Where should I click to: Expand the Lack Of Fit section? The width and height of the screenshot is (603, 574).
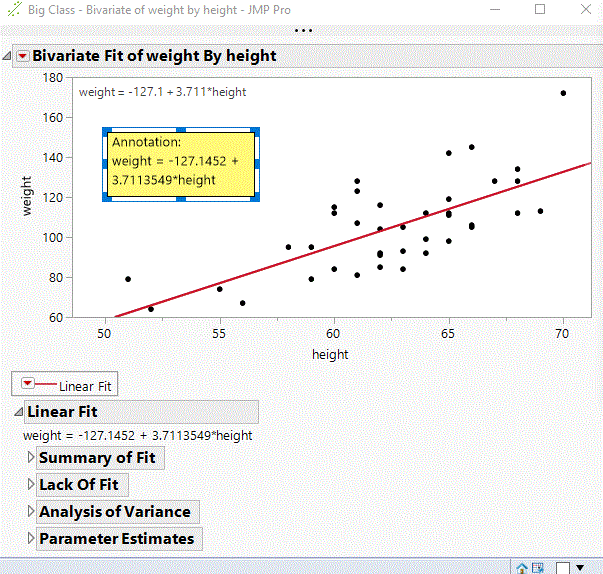30,485
